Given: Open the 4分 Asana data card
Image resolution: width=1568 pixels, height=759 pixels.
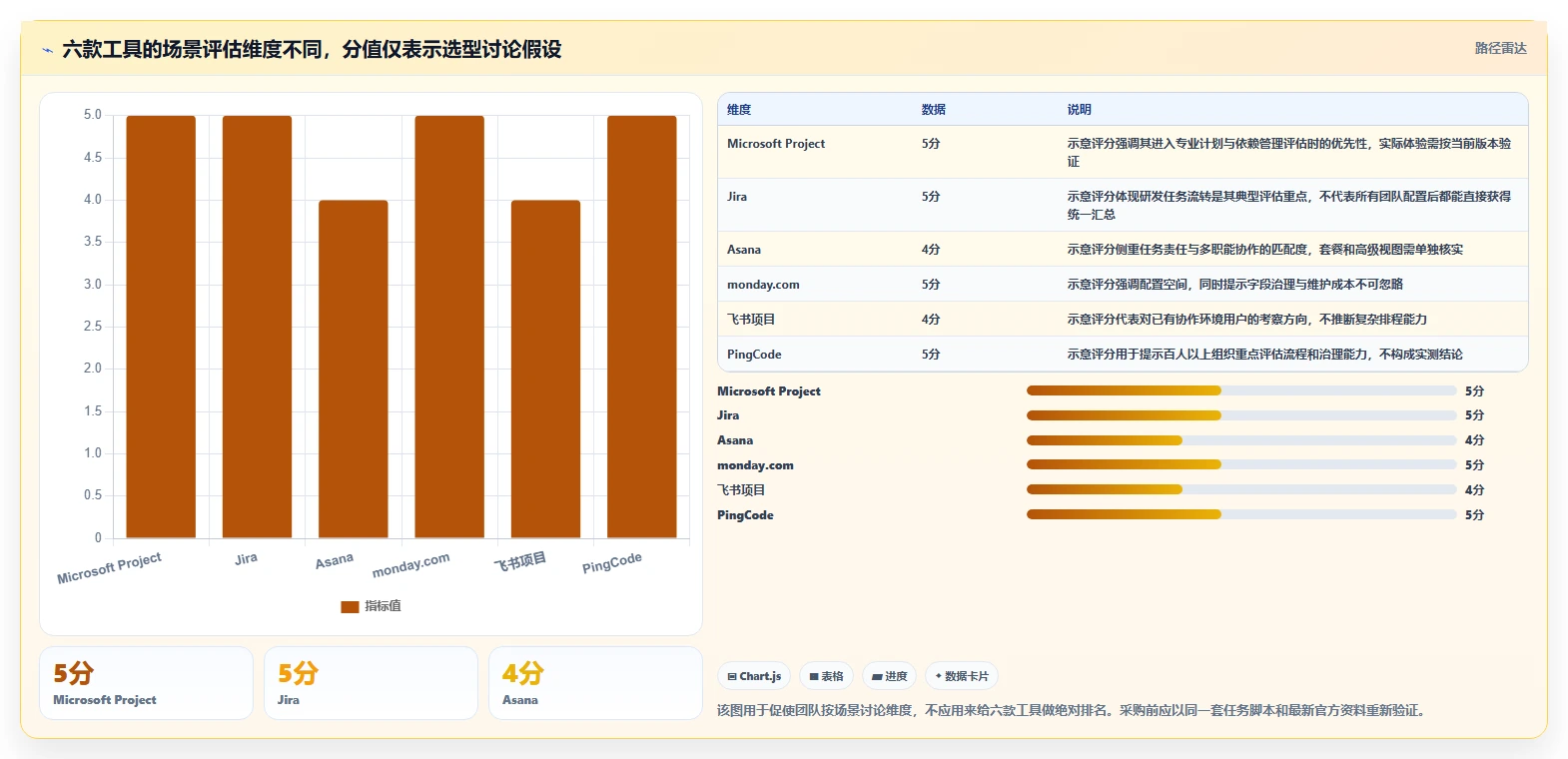Looking at the screenshot, I should 595,683.
